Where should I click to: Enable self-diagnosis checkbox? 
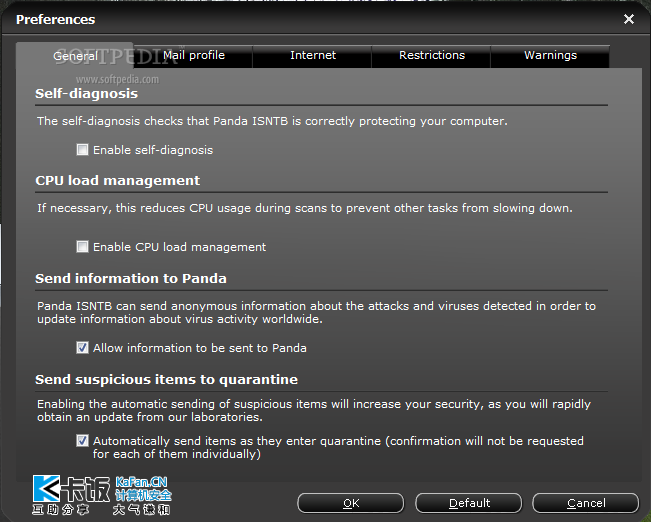(x=82, y=149)
